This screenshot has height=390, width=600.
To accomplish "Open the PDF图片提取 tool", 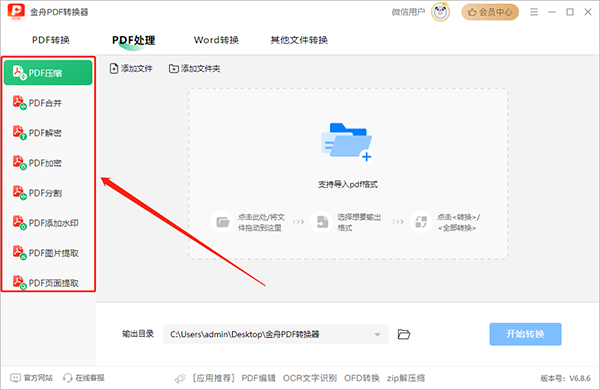I will 48,253.
